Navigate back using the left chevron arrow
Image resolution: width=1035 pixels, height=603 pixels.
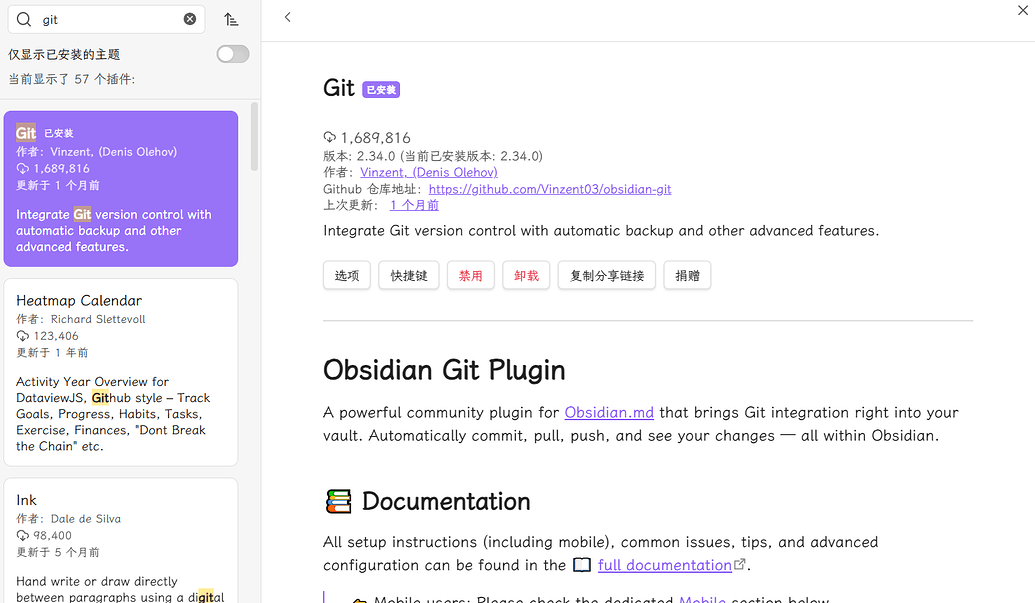288,17
